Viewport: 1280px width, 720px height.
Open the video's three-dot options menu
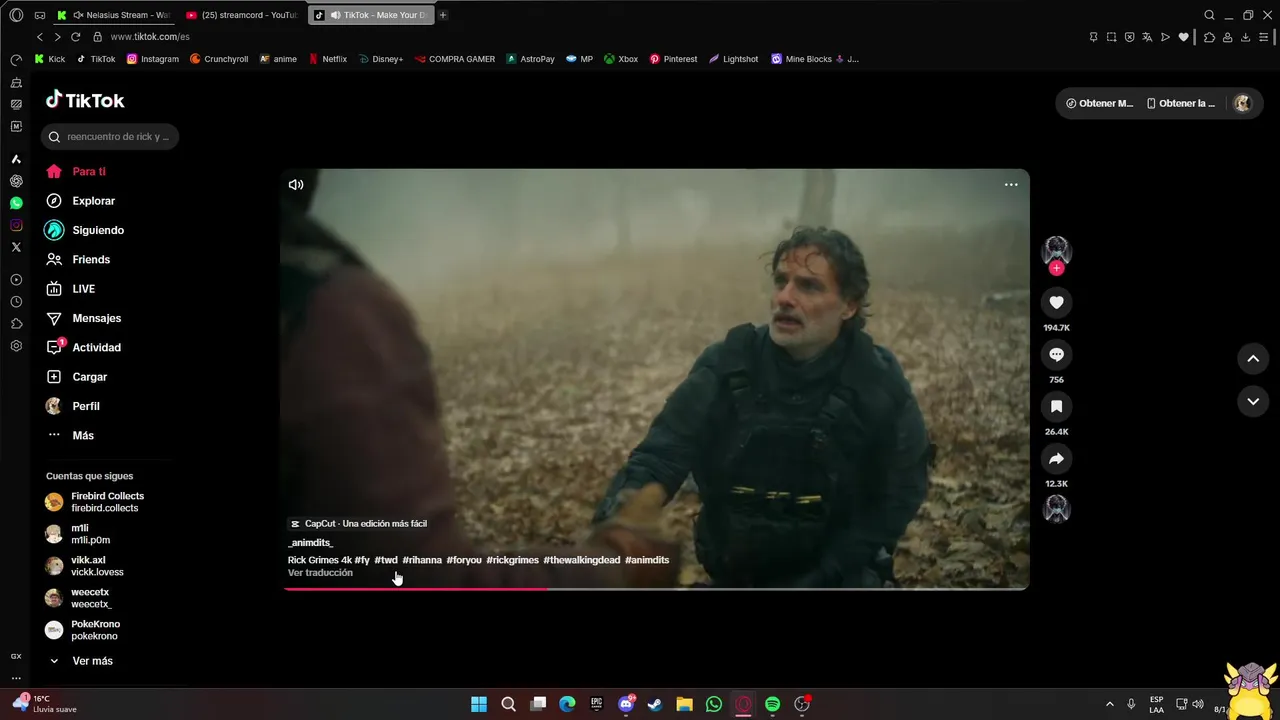[x=1011, y=184]
